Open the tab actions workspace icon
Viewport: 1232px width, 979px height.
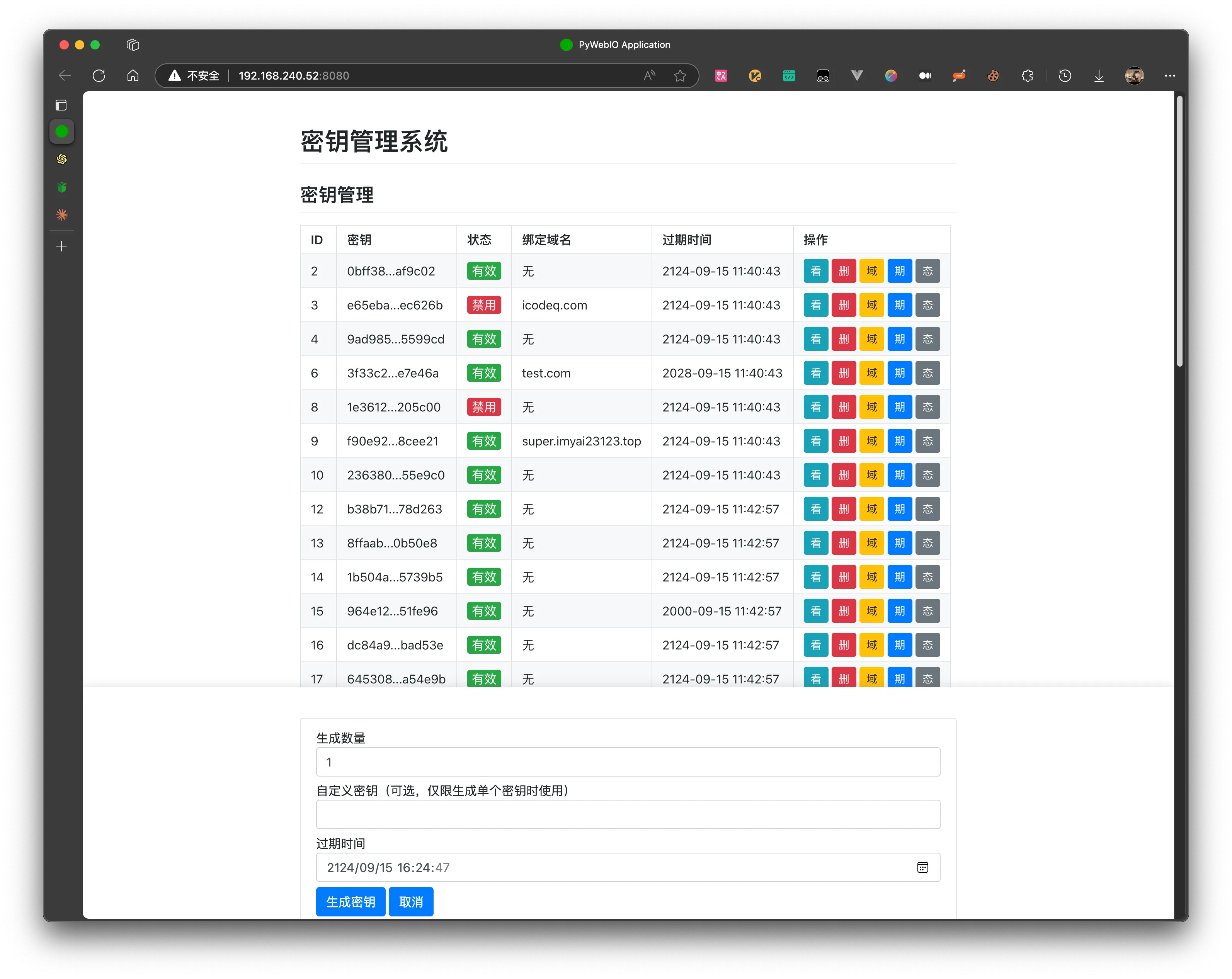pos(133,44)
